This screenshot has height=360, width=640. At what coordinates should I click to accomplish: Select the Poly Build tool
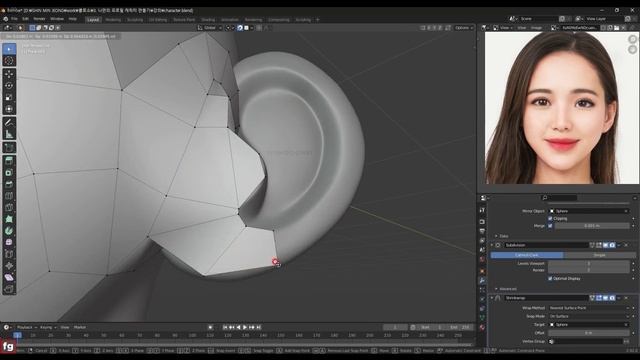pos(9,219)
